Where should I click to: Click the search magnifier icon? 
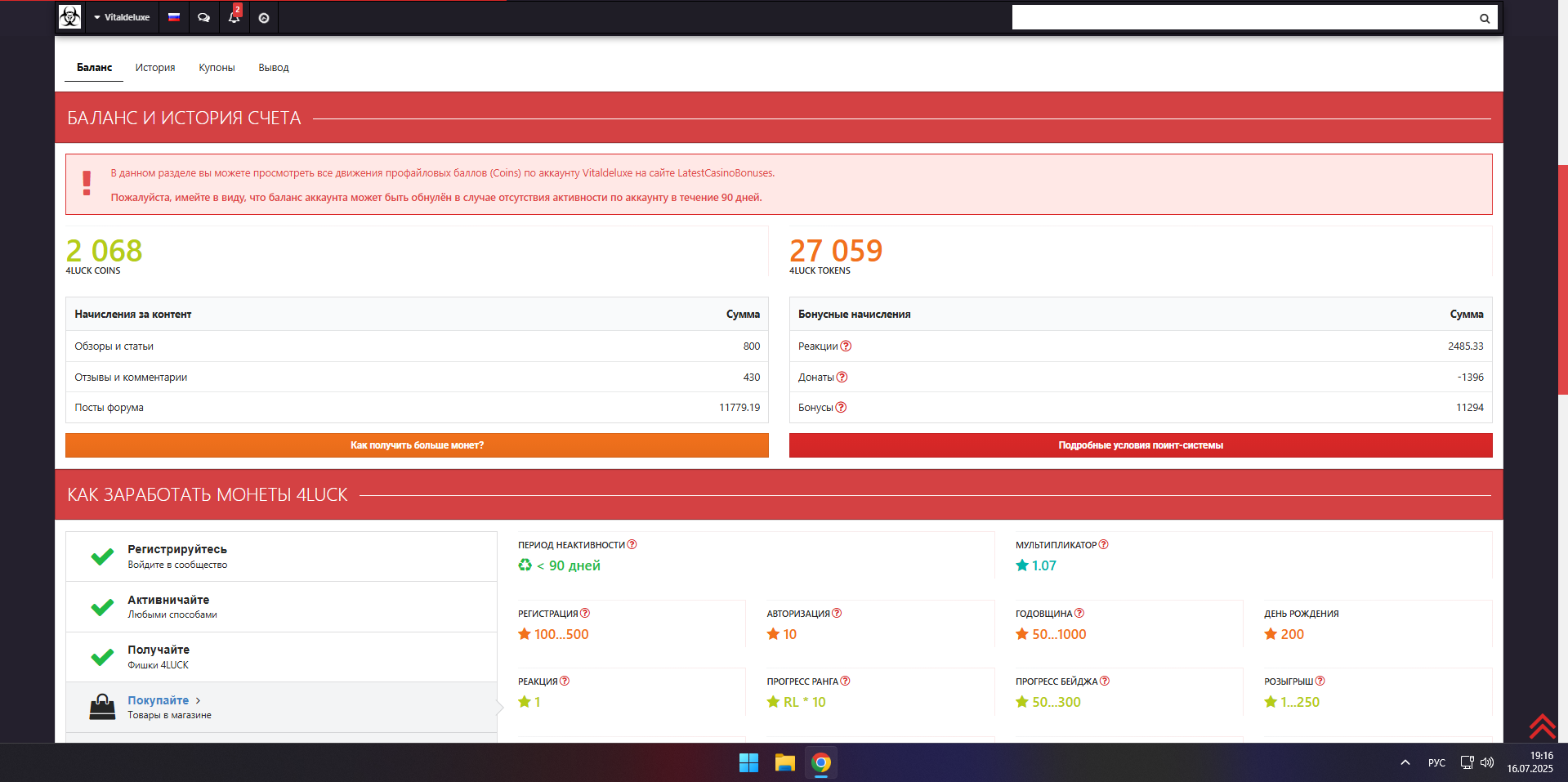[1484, 18]
